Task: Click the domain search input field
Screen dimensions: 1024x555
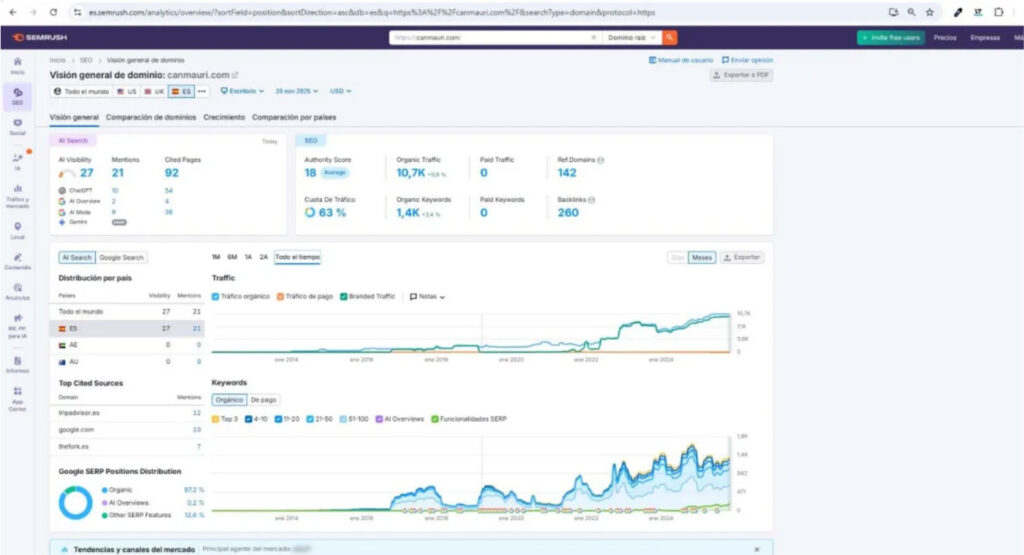Action: 495,37
